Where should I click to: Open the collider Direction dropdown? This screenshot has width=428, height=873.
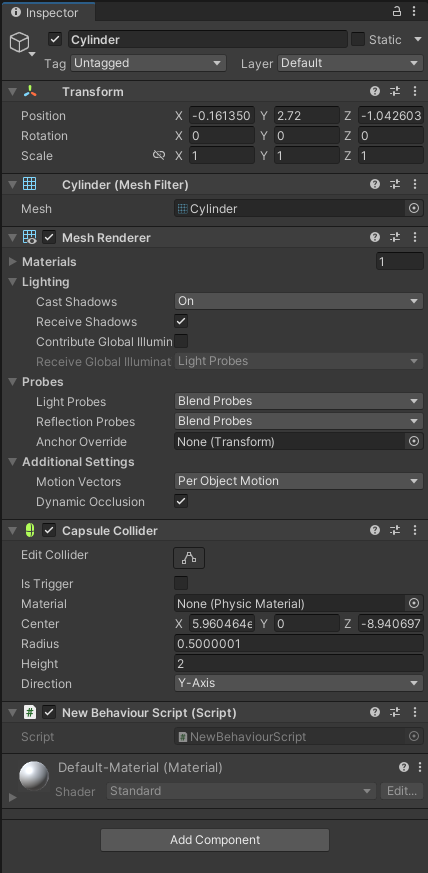point(299,683)
